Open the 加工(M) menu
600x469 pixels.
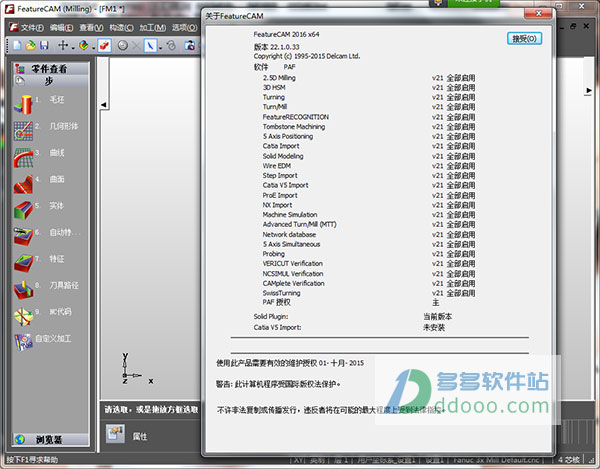point(153,28)
